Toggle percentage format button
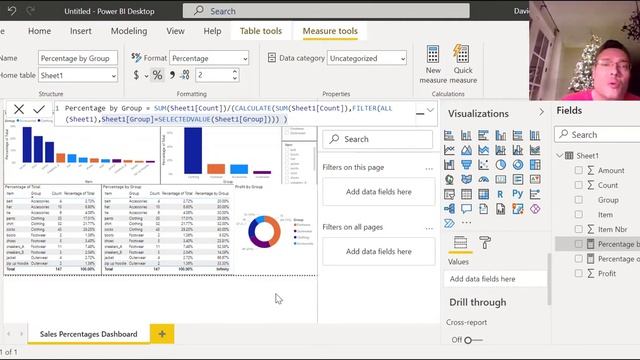This screenshot has width=640, height=360. (157, 75)
